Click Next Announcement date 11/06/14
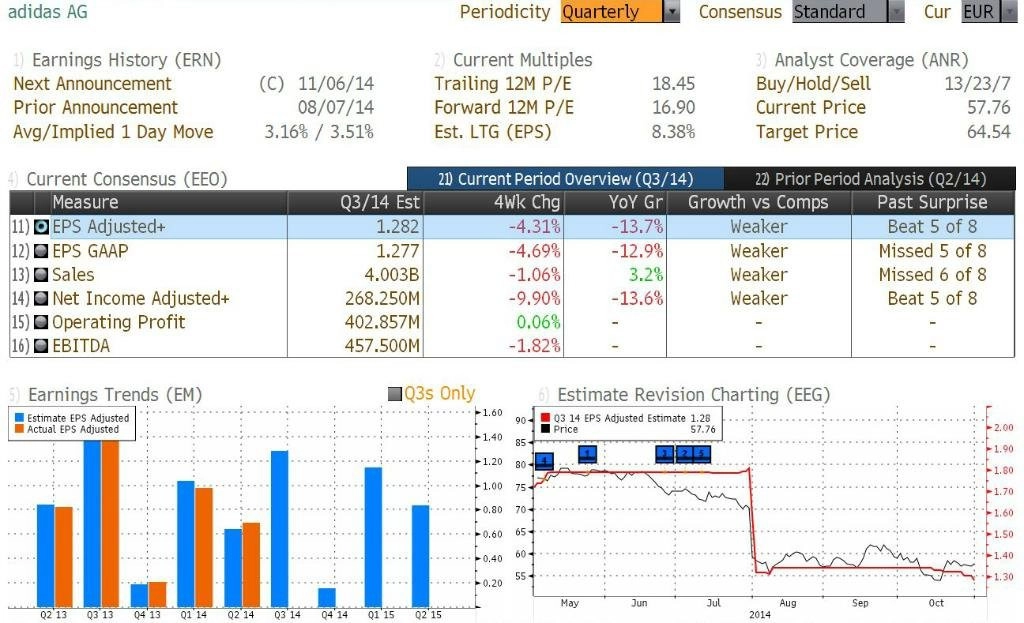Image resolution: width=1024 pixels, height=623 pixels. (x=336, y=84)
